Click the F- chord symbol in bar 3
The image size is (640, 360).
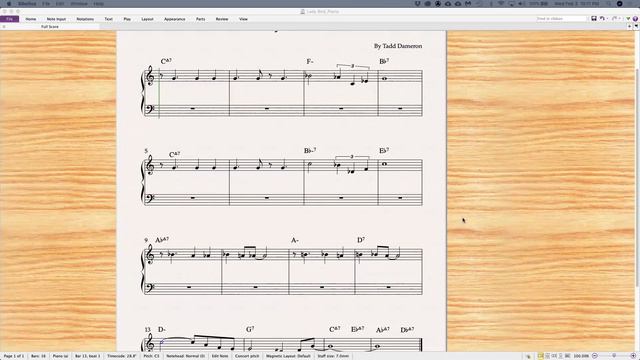[310, 61]
